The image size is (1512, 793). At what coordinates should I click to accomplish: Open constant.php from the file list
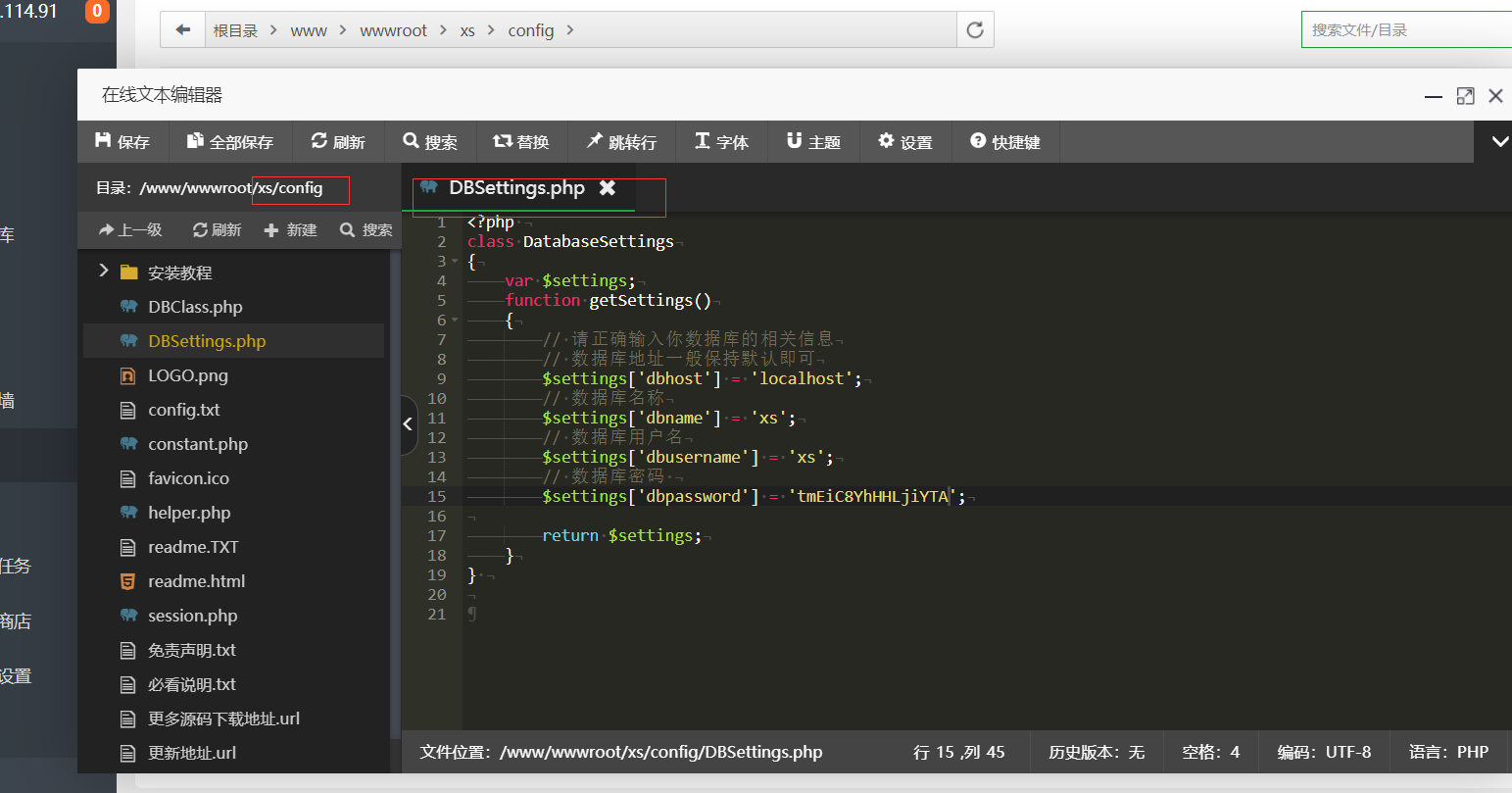[x=197, y=444]
